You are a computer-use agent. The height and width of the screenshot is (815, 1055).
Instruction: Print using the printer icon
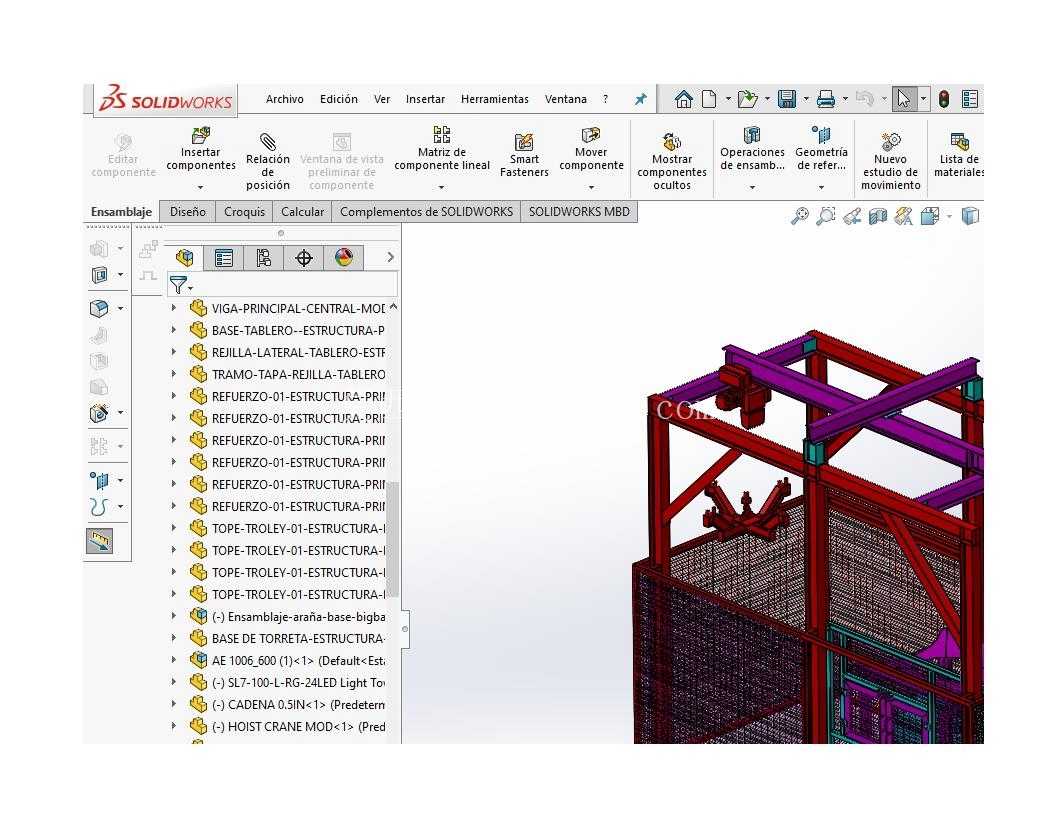tap(826, 100)
